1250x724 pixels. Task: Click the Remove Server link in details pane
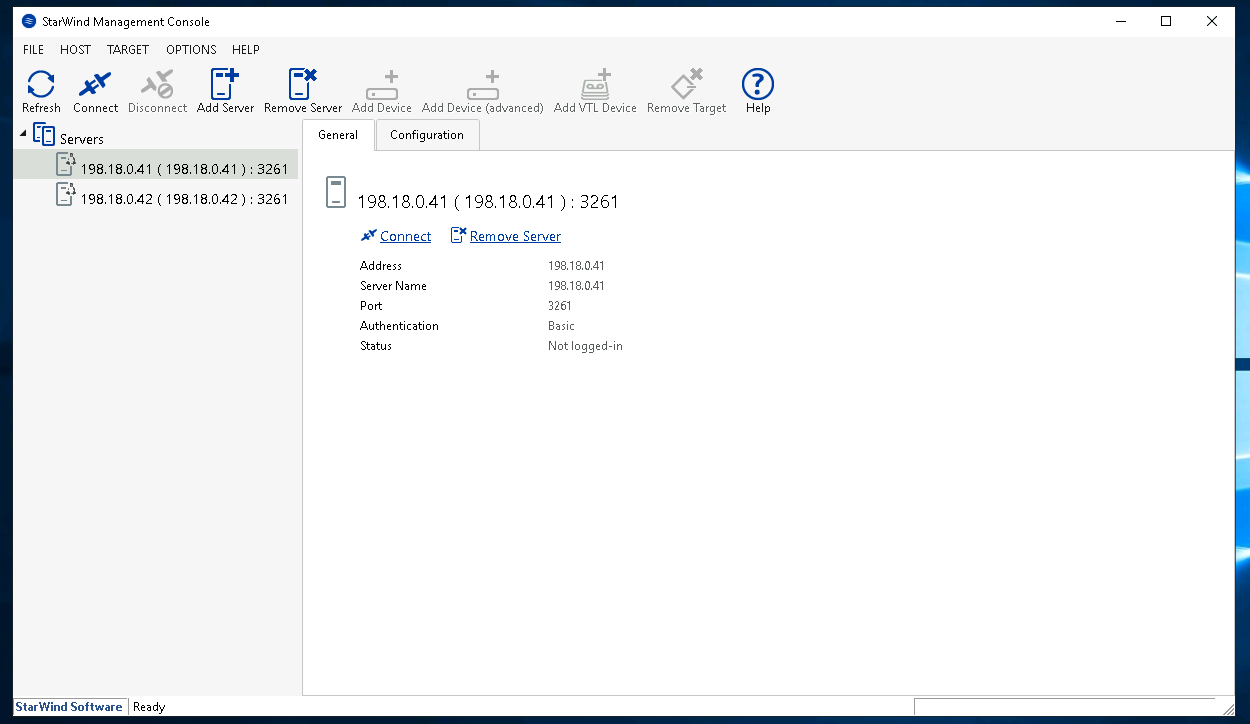[515, 237]
